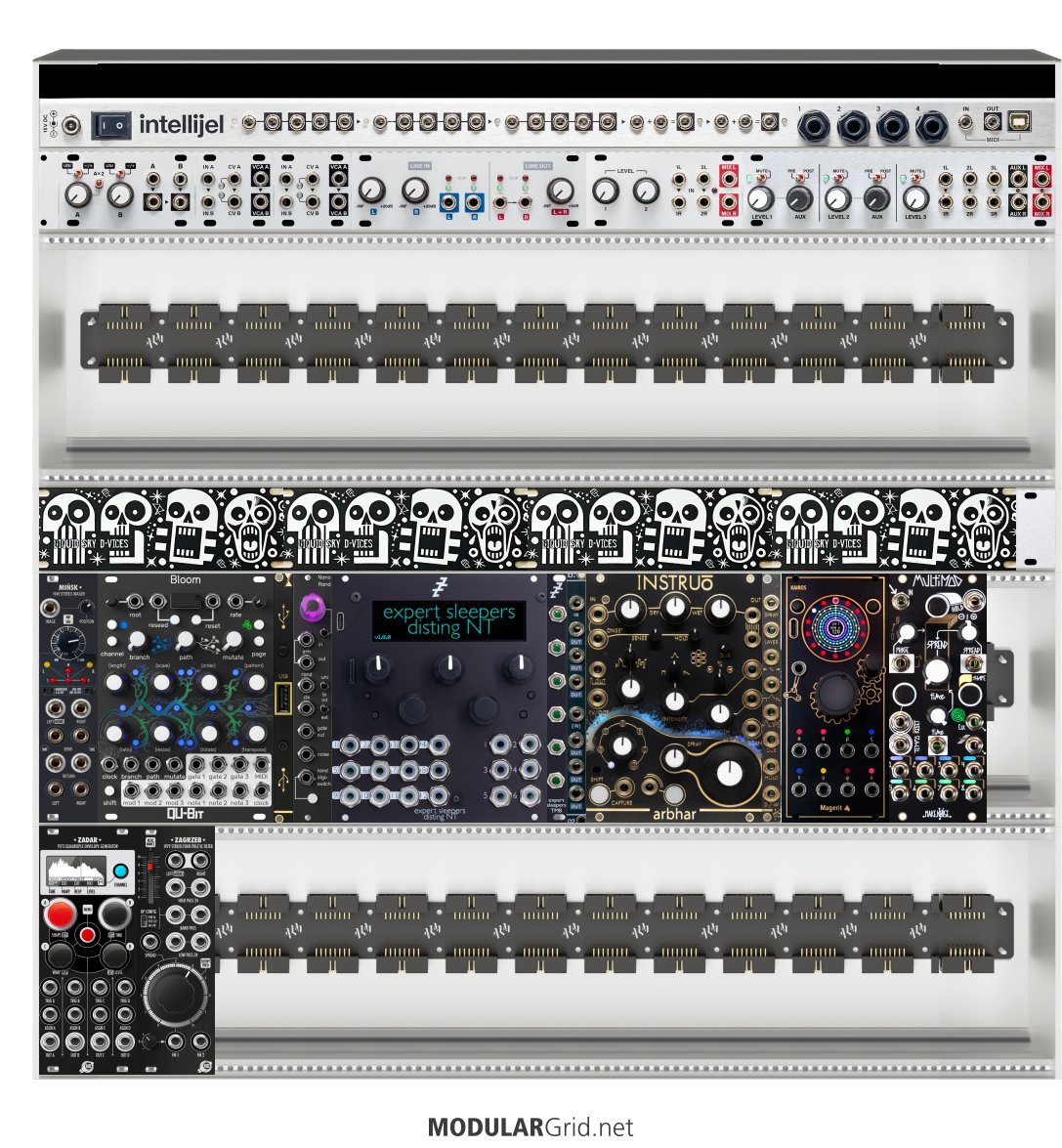The height and width of the screenshot is (1148, 1062).
Task: Click the large Zagrzeb filter cutoff knob
Action: (x=176, y=996)
